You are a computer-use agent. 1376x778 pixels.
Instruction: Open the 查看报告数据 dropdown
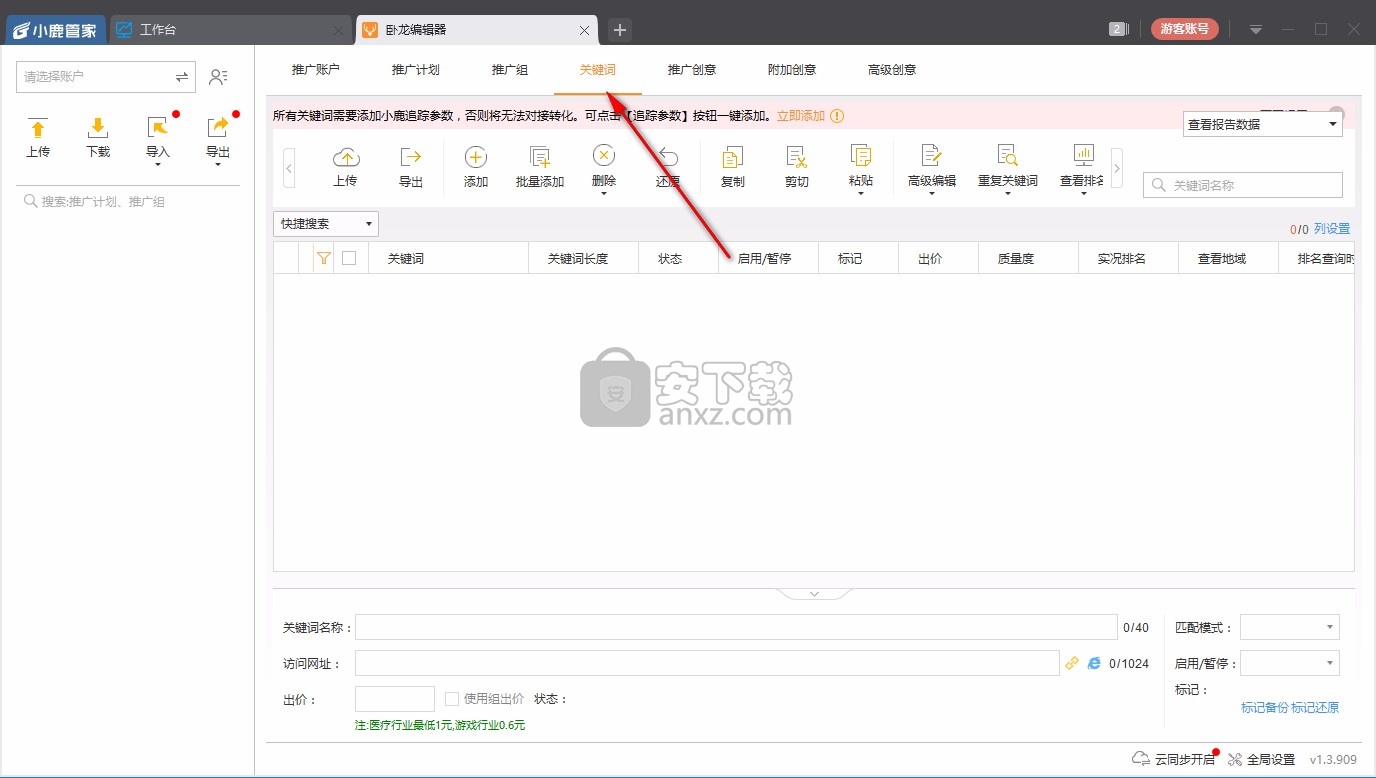[x=1262, y=124]
